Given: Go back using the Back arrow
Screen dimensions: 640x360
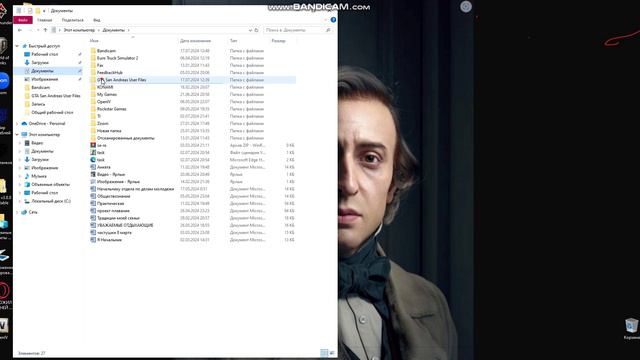Looking at the screenshot, I should 20,30.
